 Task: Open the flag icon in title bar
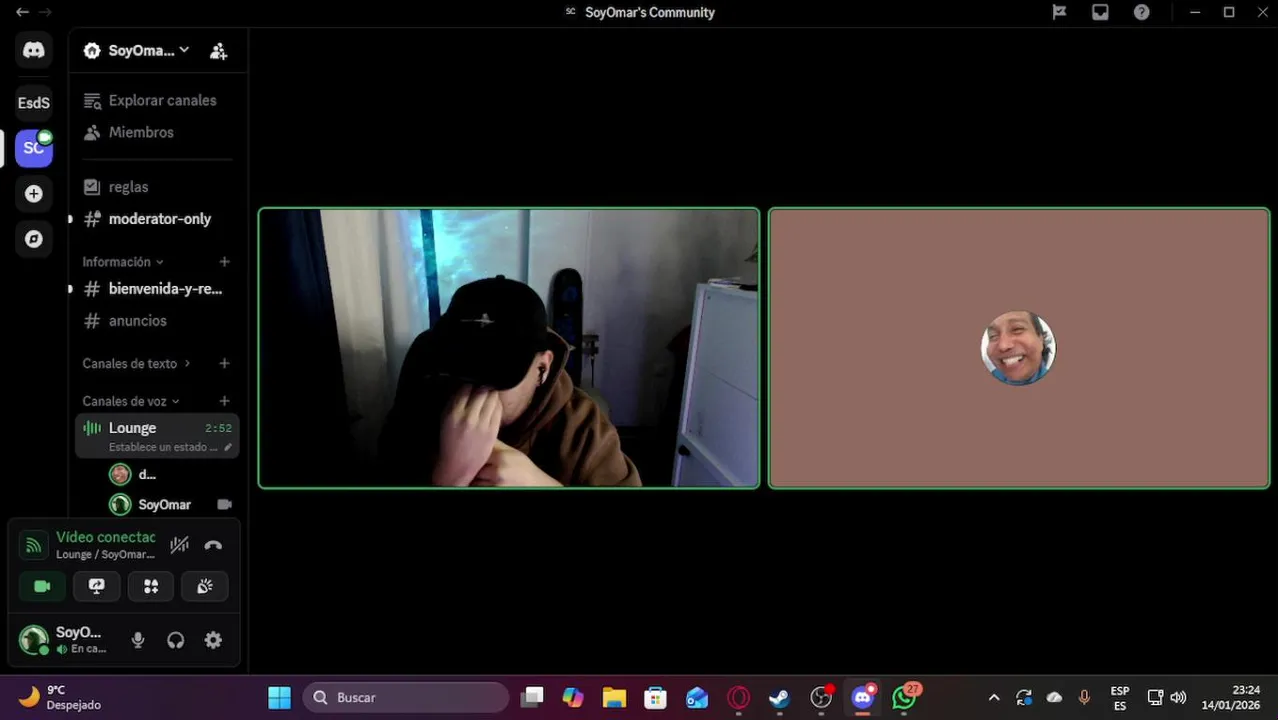(x=1059, y=12)
